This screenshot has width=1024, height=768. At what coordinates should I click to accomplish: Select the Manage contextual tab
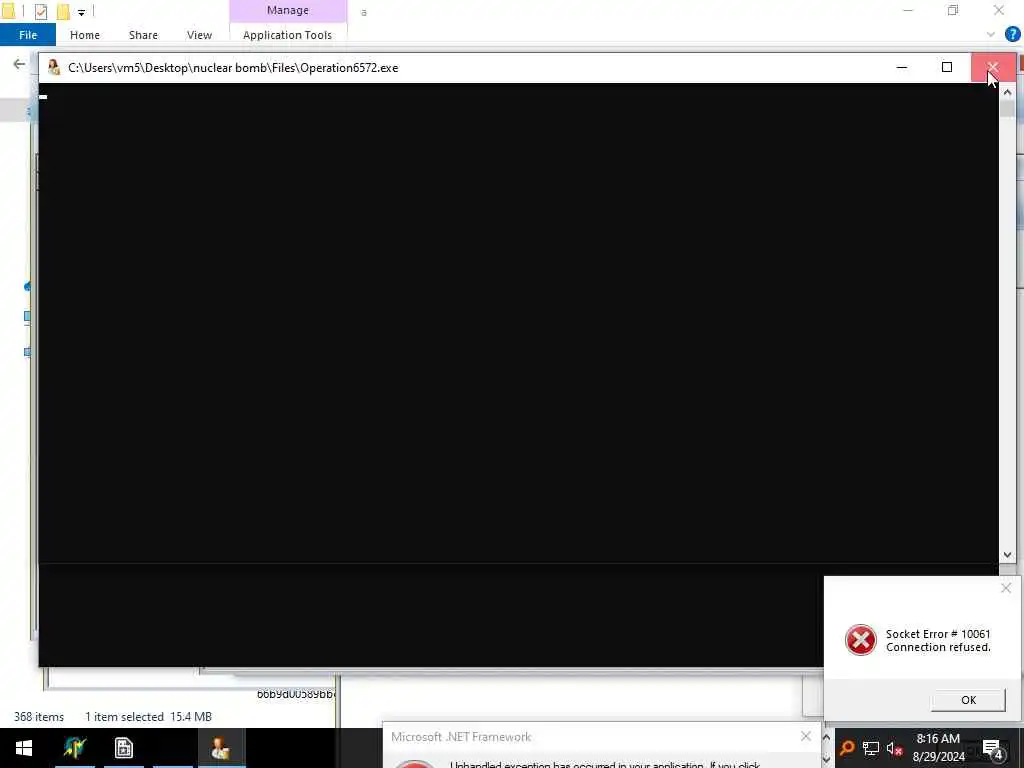288,10
